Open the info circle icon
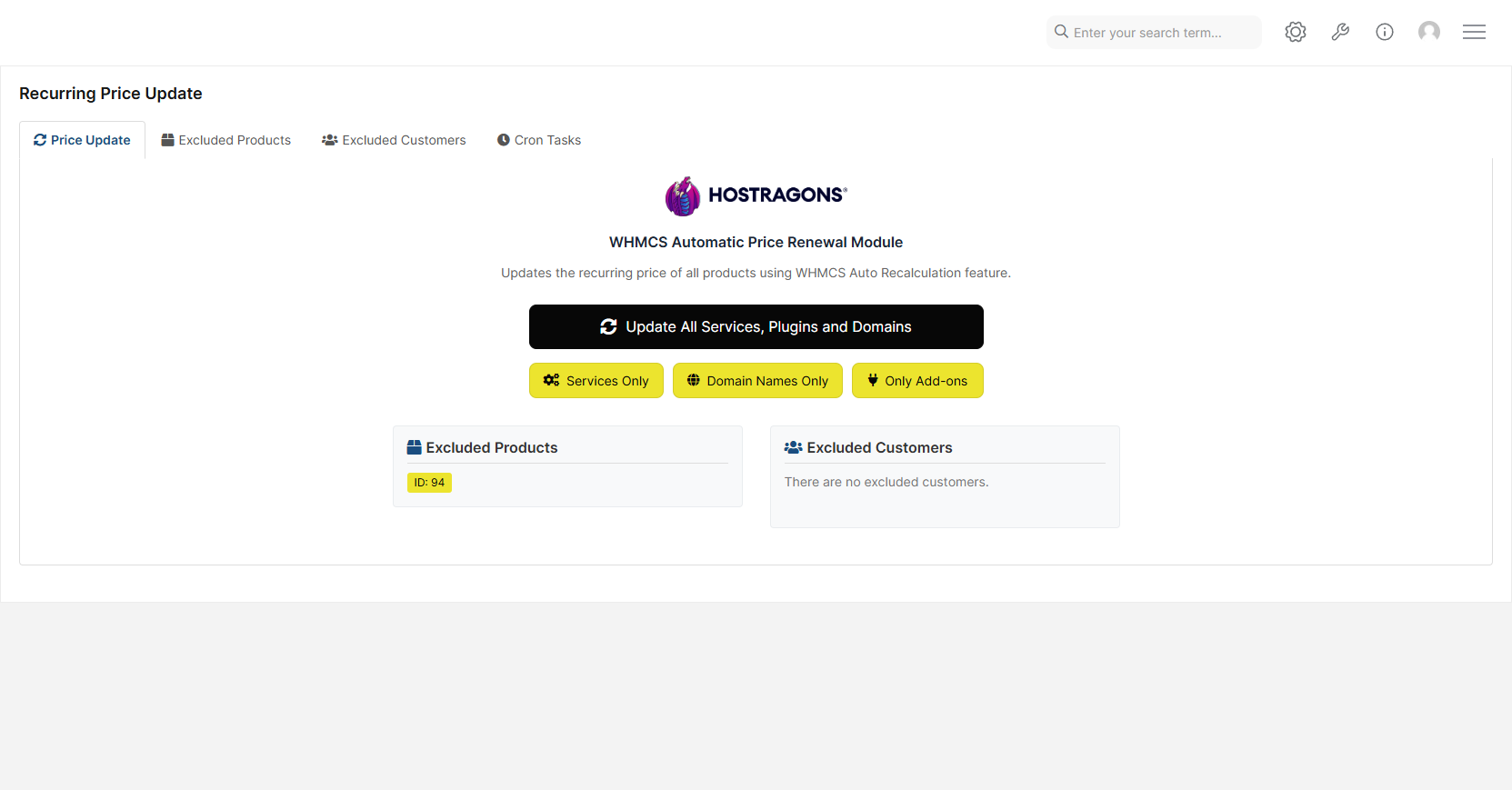 point(1385,32)
